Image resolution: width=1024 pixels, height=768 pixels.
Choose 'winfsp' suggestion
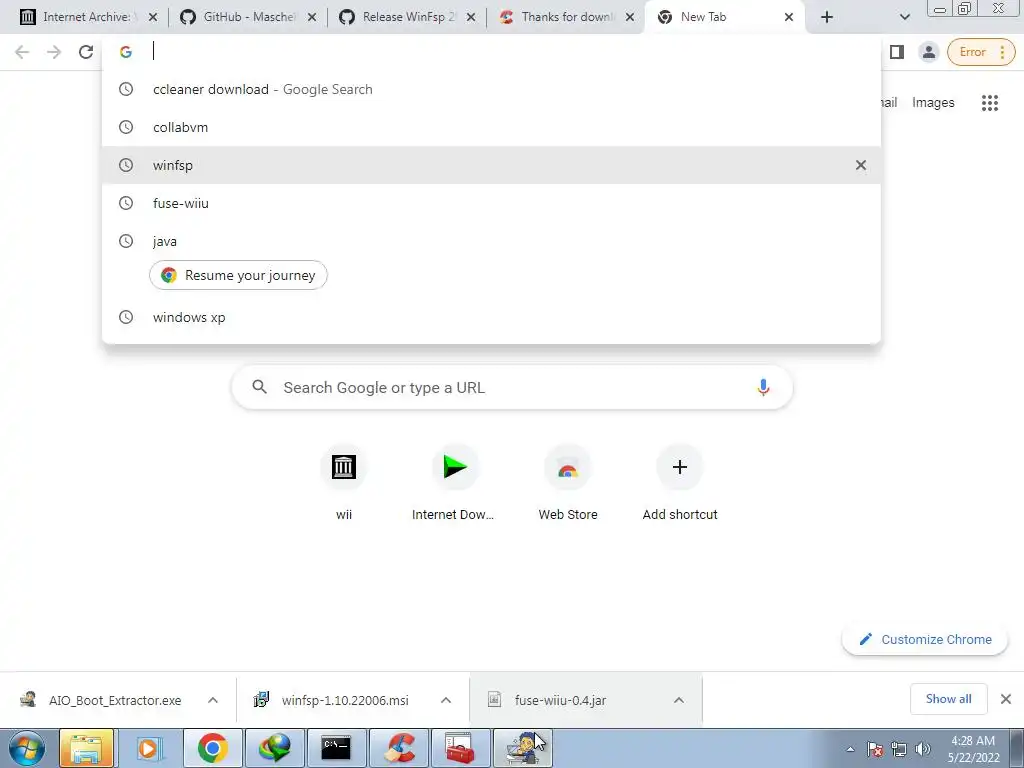[x=491, y=165]
